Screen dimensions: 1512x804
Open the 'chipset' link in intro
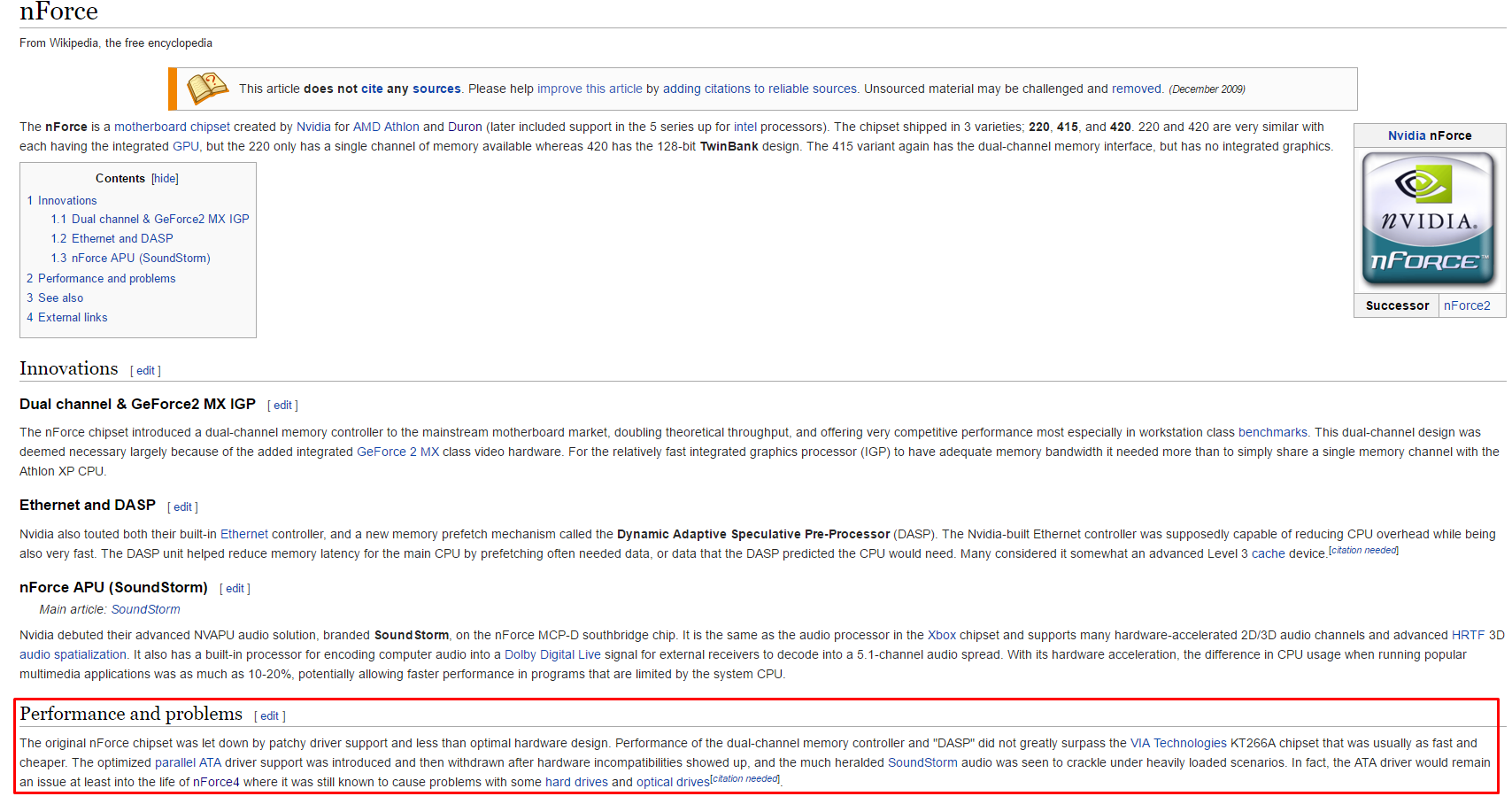[210, 128]
